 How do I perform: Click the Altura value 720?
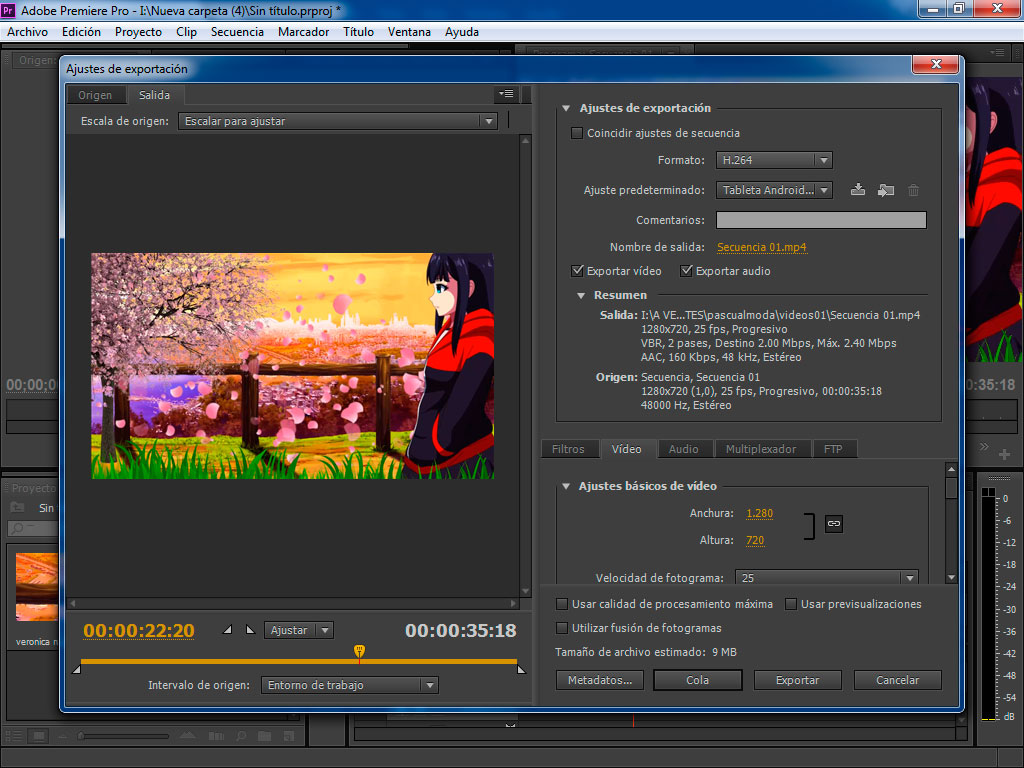pos(755,540)
